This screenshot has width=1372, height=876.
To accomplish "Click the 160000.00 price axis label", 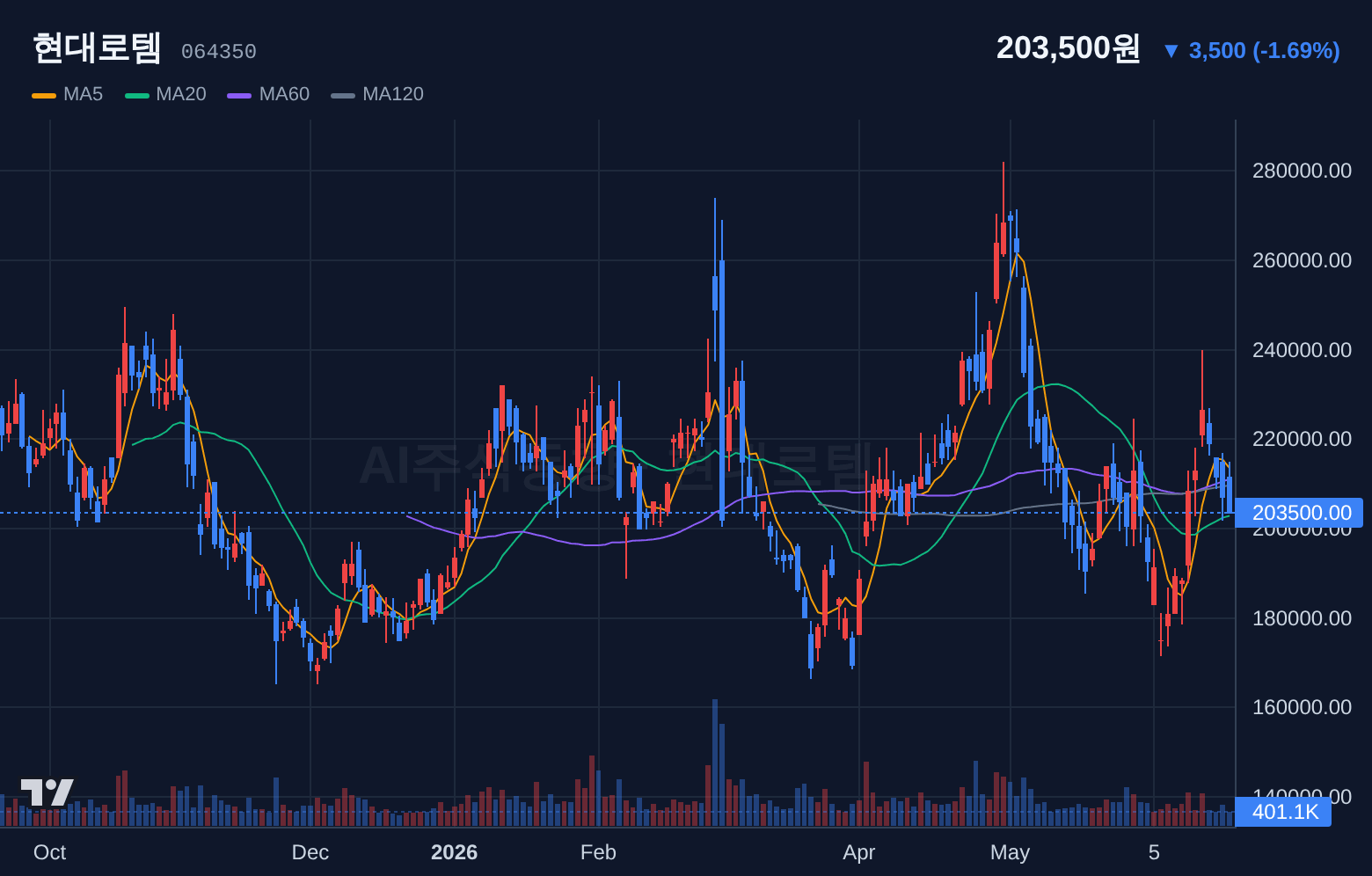I will pos(1302,707).
